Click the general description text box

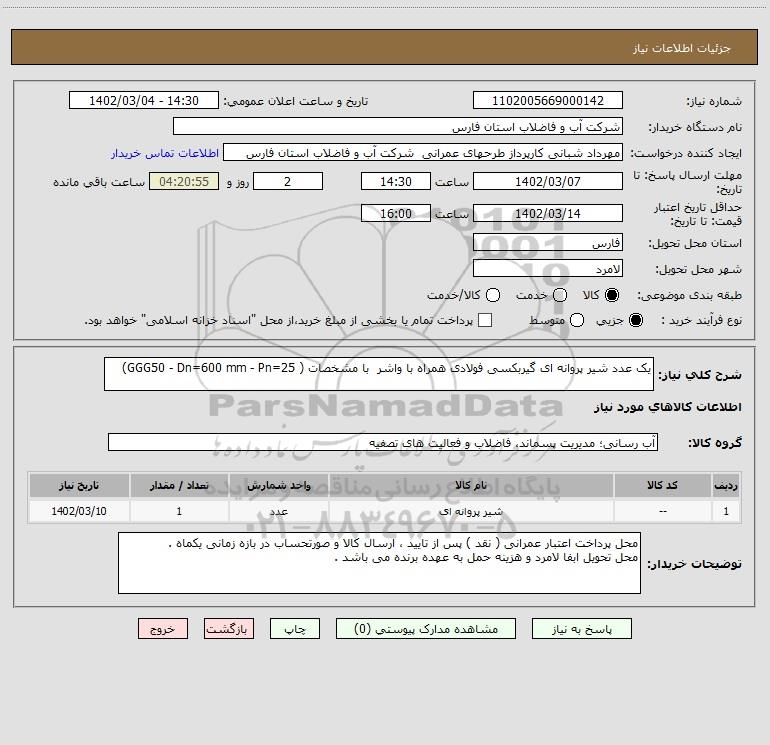379,374
